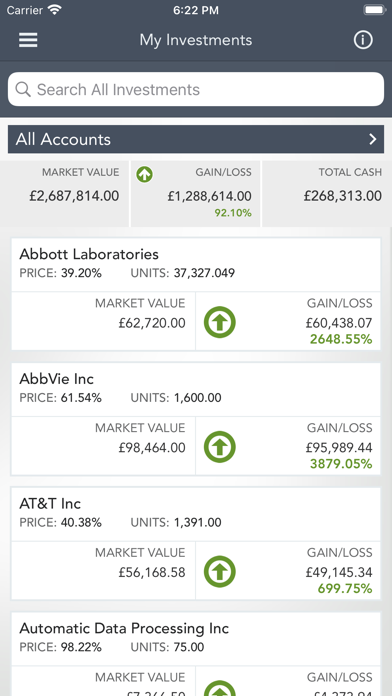The height and width of the screenshot is (696, 392).
Task: Focus the Search All Investments field
Action: coord(196,89)
